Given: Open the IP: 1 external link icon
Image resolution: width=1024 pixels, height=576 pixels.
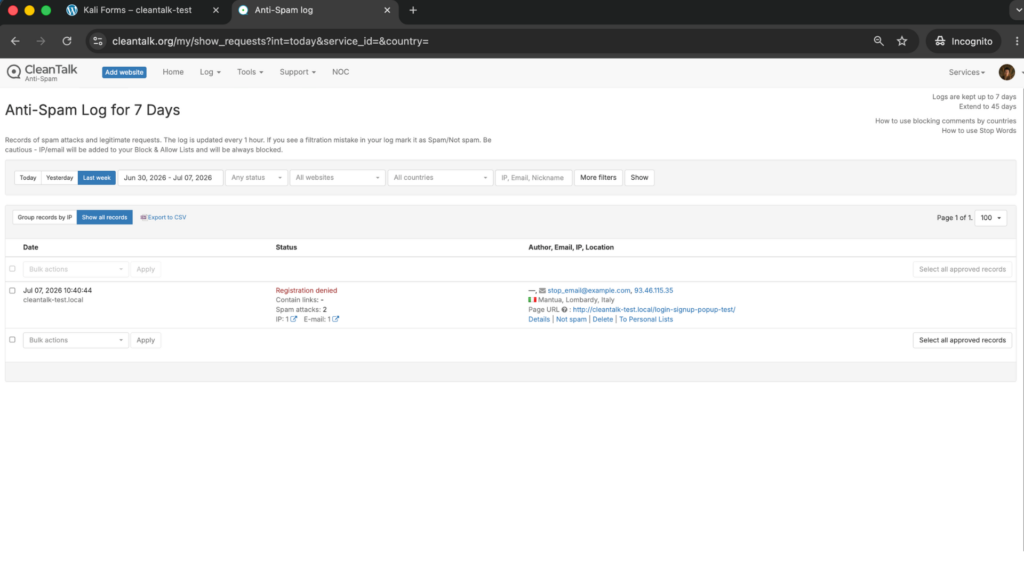Looking at the screenshot, I should click(294, 319).
